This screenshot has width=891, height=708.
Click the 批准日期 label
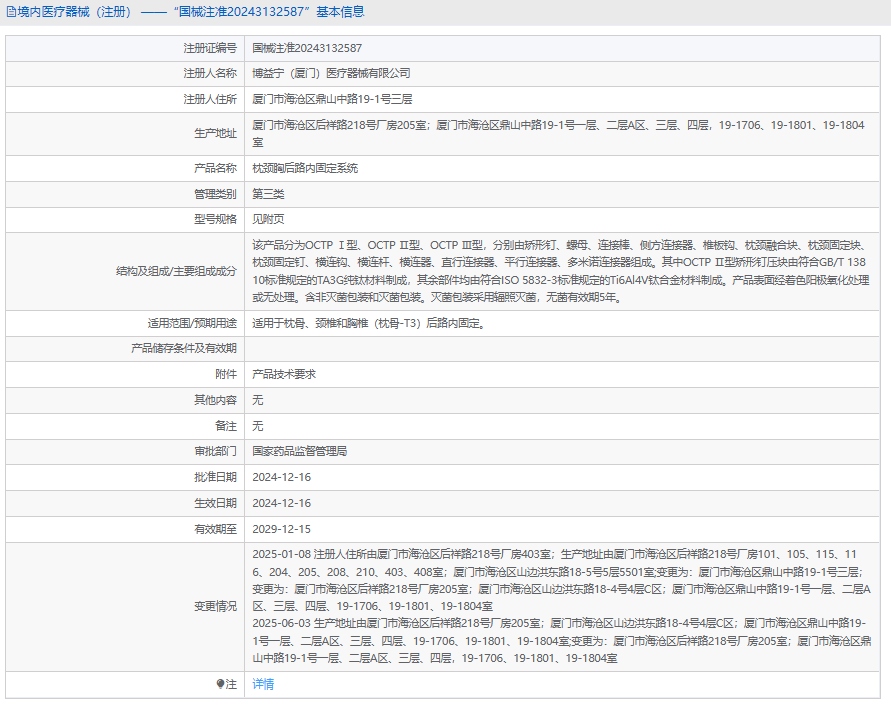click(x=215, y=477)
